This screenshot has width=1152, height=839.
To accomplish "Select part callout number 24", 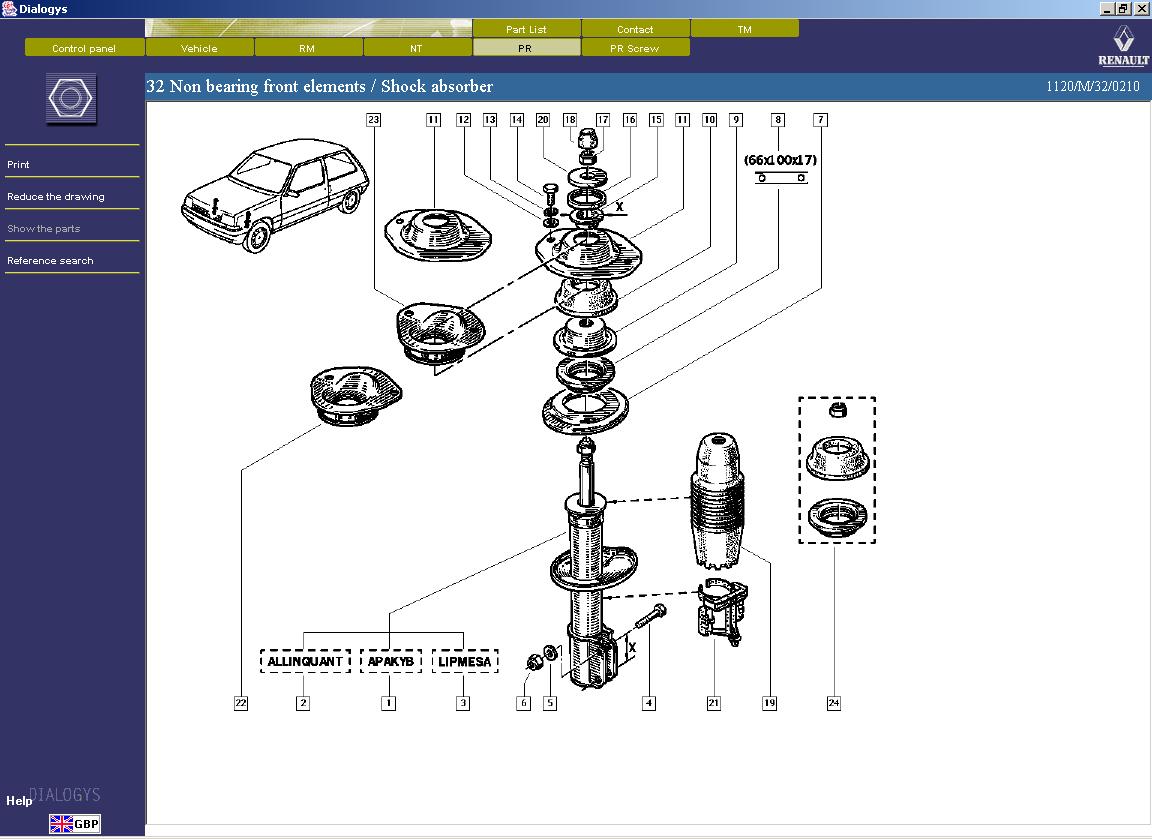I will pos(834,703).
